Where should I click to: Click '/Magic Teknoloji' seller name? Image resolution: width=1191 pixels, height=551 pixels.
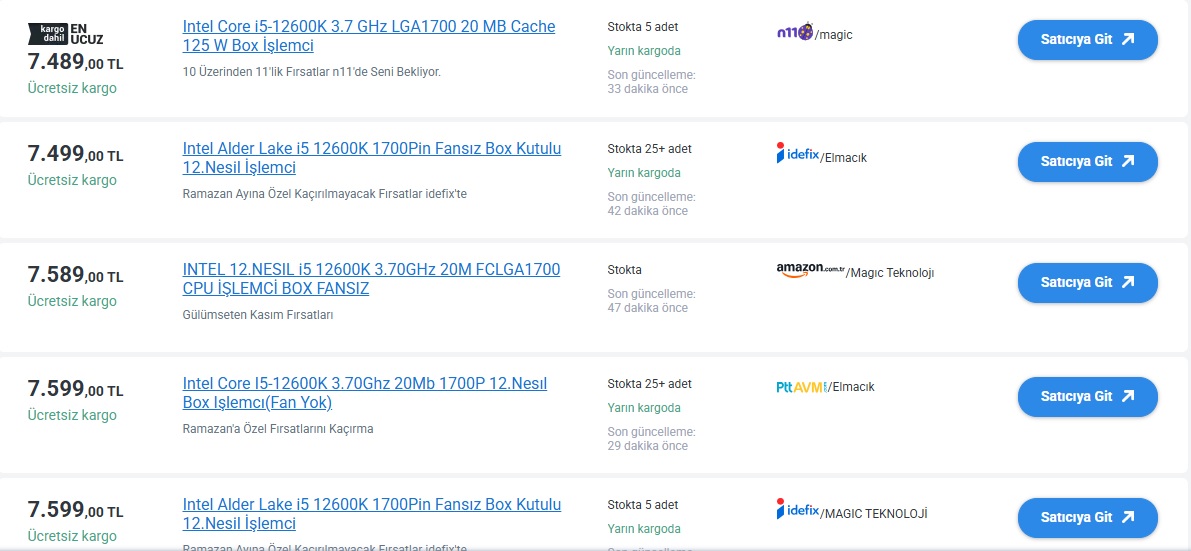[890, 273]
